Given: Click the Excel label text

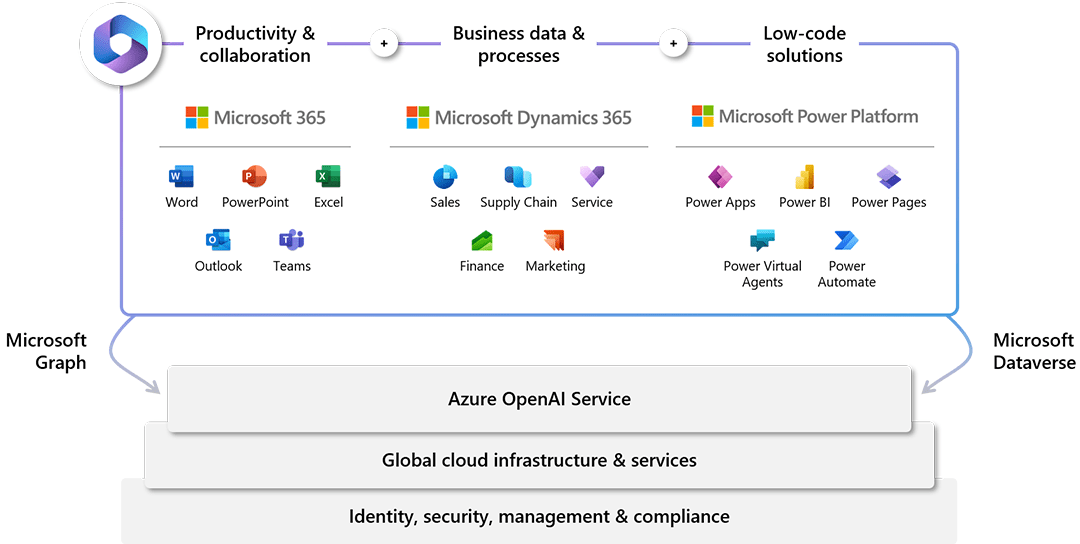Looking at the screenshot, I should 329,202.
